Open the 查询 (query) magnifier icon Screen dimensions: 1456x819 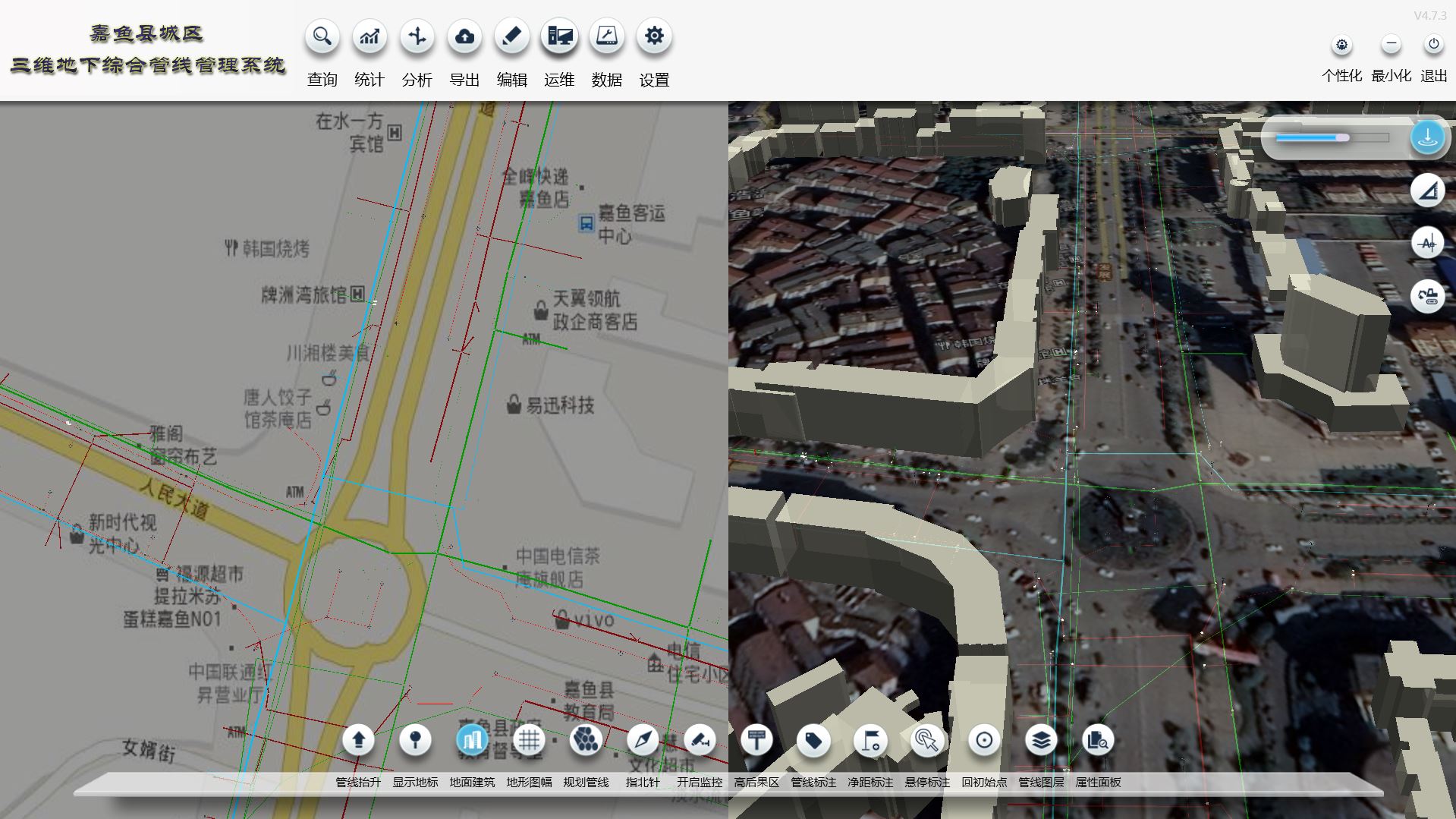coord(322,36)
